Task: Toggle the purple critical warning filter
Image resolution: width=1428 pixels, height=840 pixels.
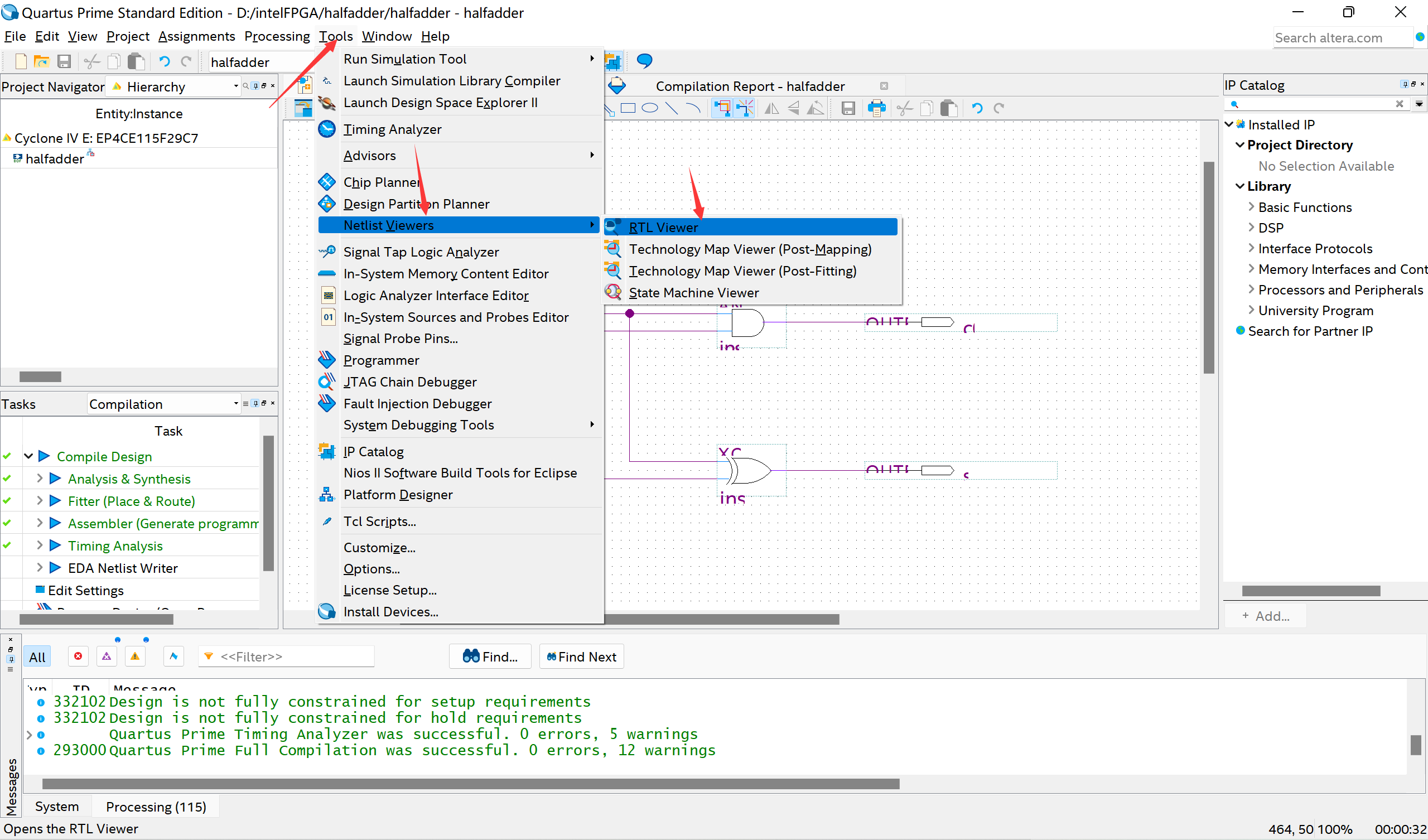Action: 107,656
